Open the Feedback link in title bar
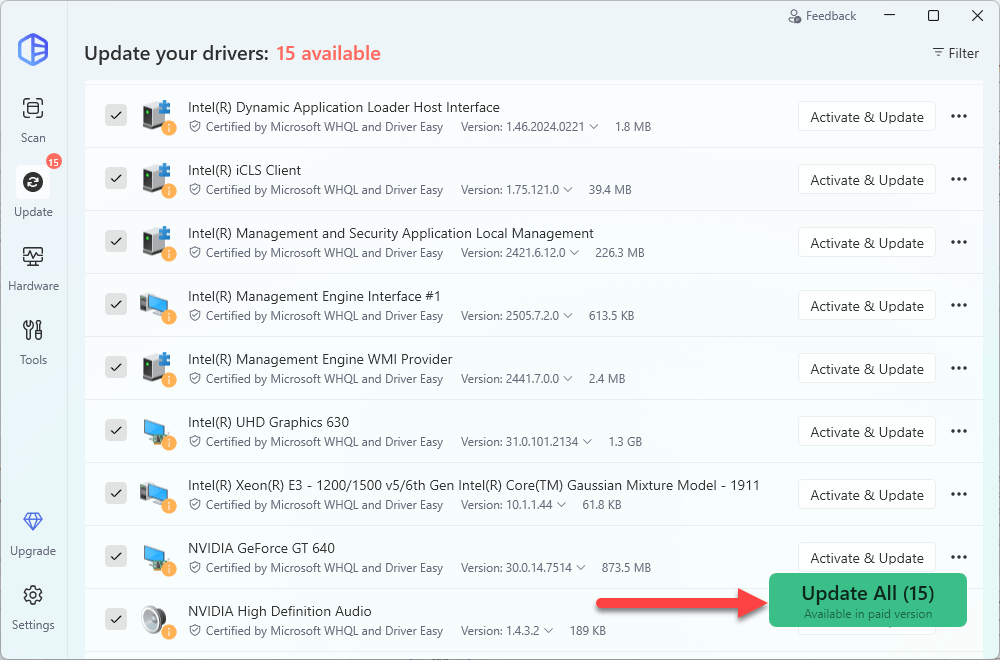The image size is (1000, 660). 822,16
